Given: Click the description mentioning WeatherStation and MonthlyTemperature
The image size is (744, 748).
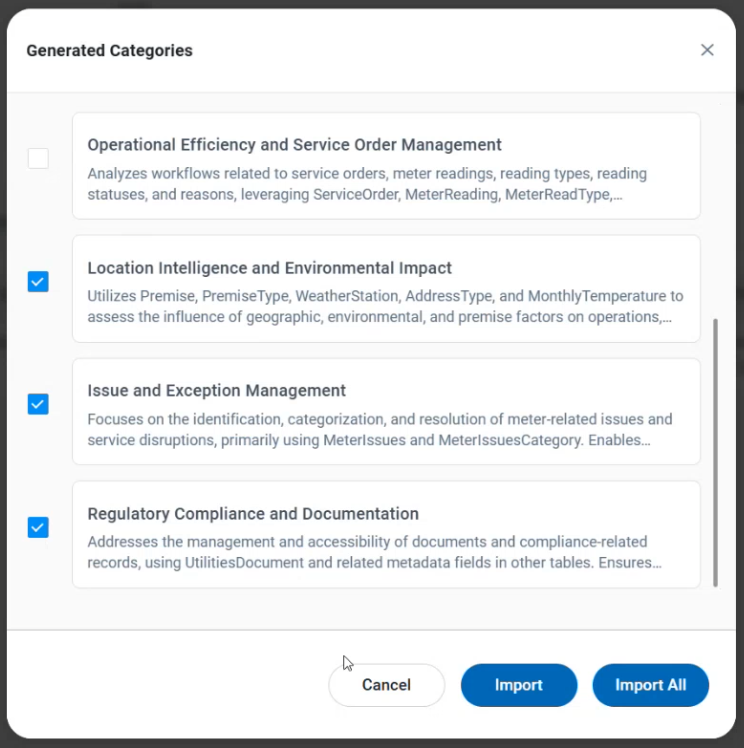Looking at the screenshot, I should (x=385, y=307).
